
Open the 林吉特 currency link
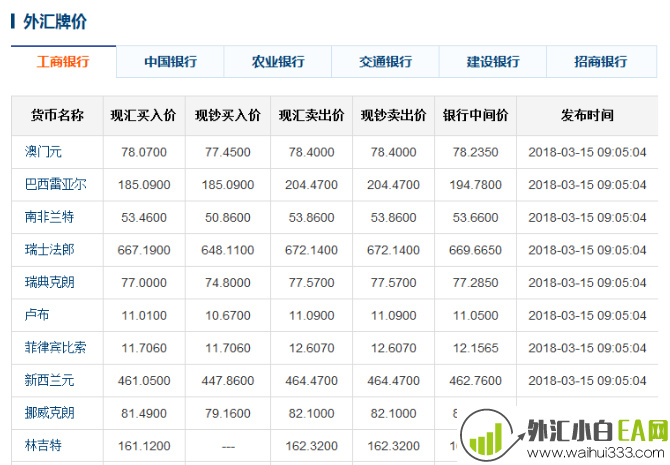pos(43,445)
